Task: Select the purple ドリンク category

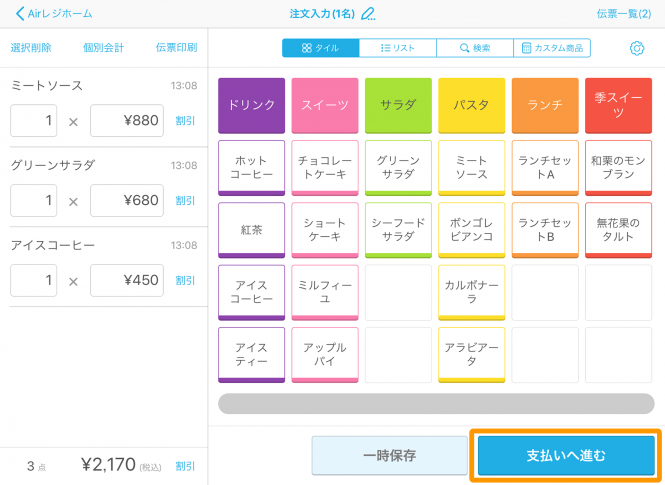Action: click(251, 105)
